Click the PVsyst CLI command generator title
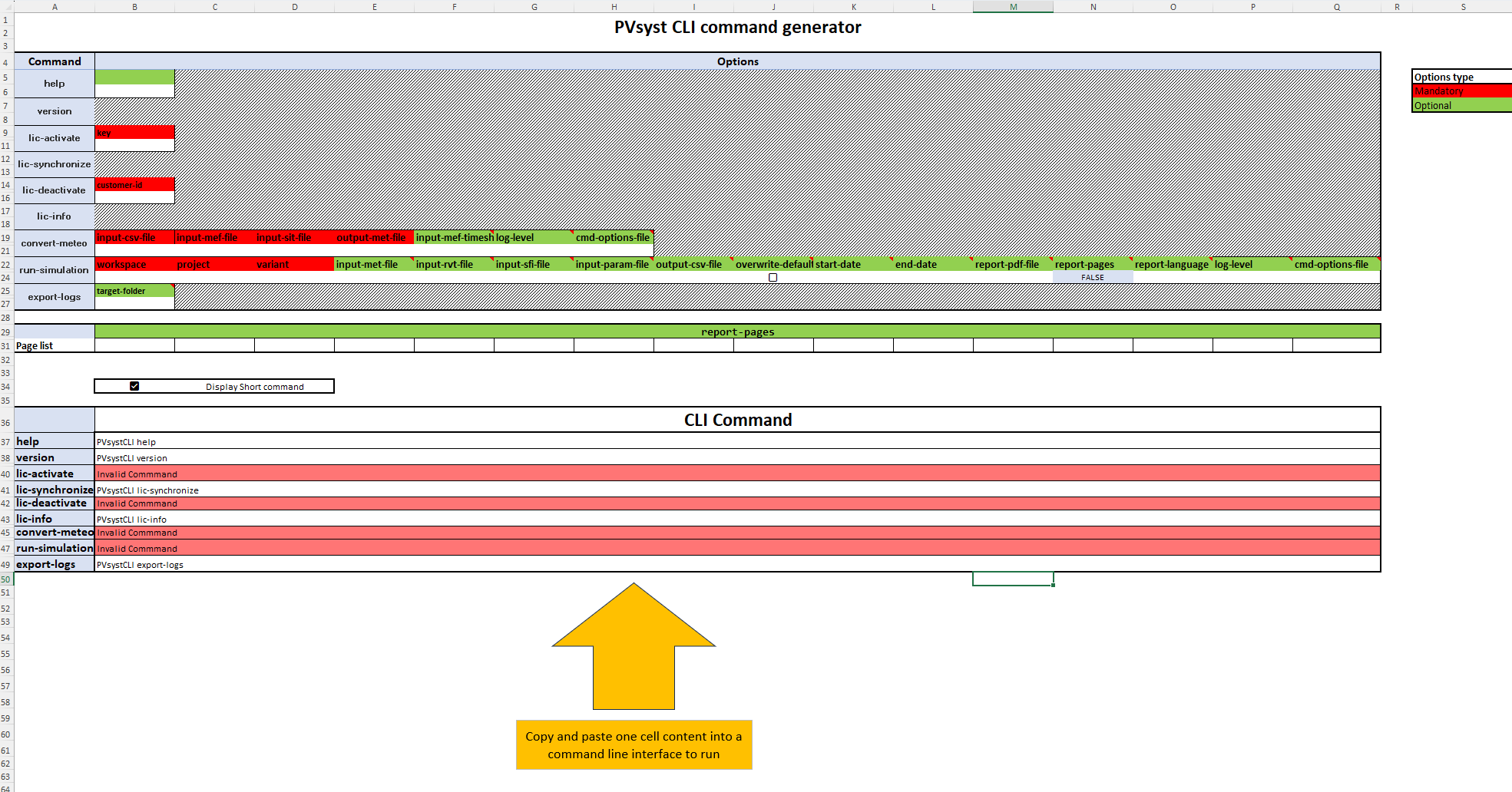The width and height of the screenshot is (1512, 792). 737,28
